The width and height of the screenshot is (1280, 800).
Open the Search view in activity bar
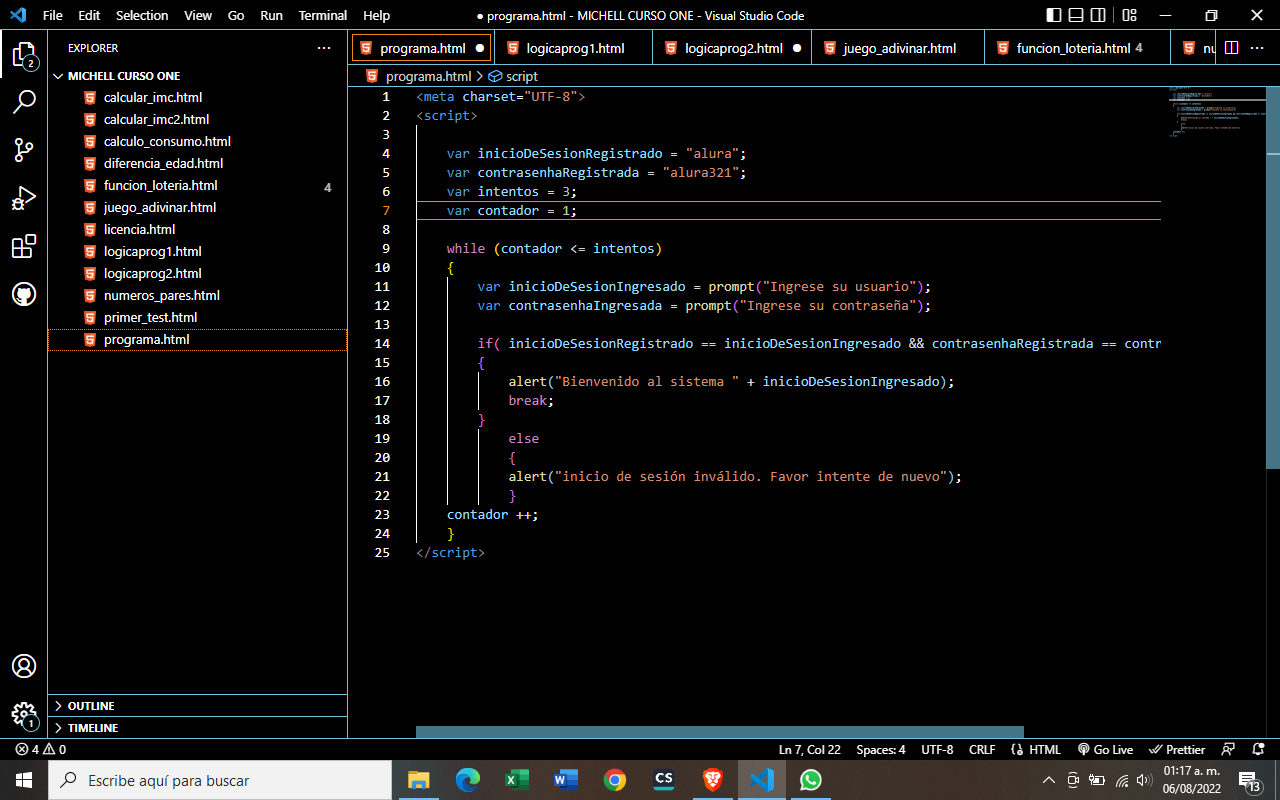(x=24, y=102)
